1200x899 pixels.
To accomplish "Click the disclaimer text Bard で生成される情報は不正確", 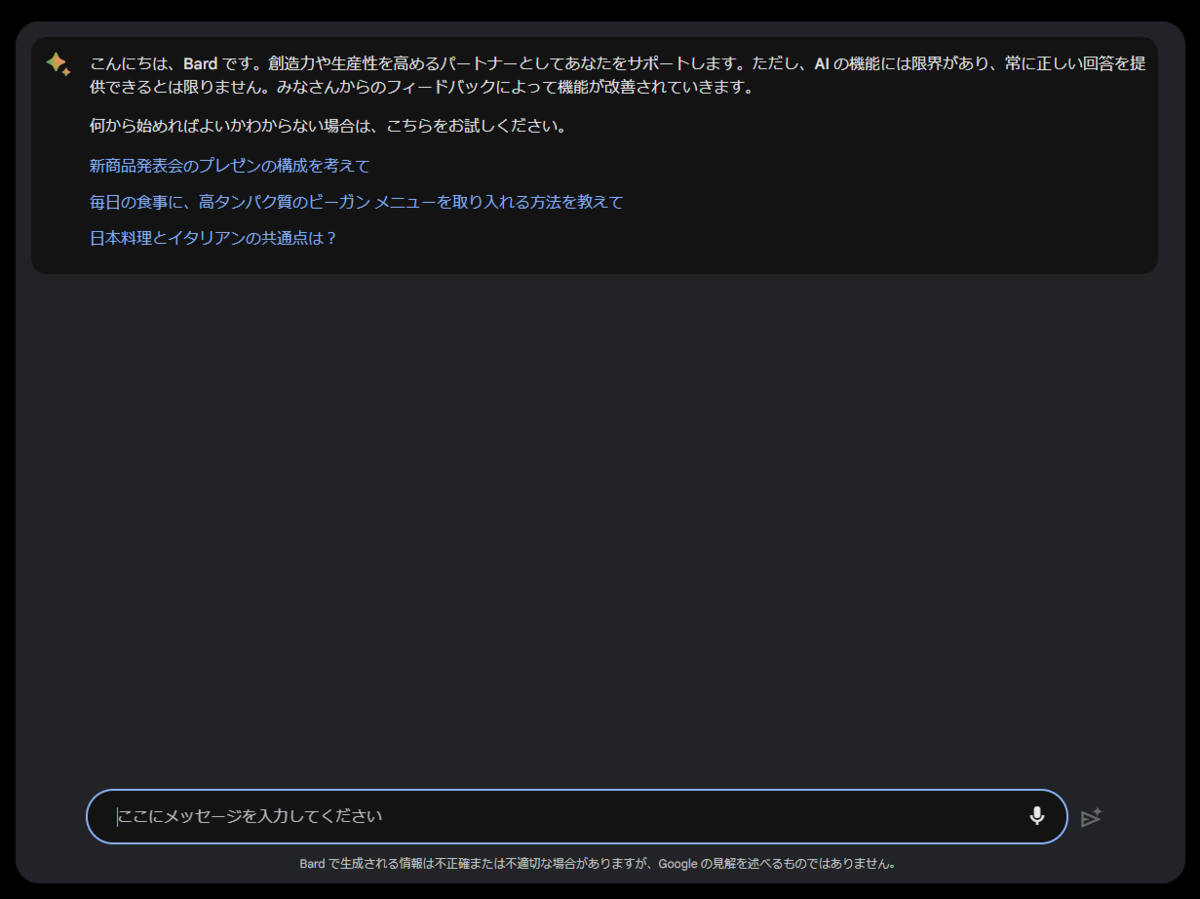I will 598,864.
